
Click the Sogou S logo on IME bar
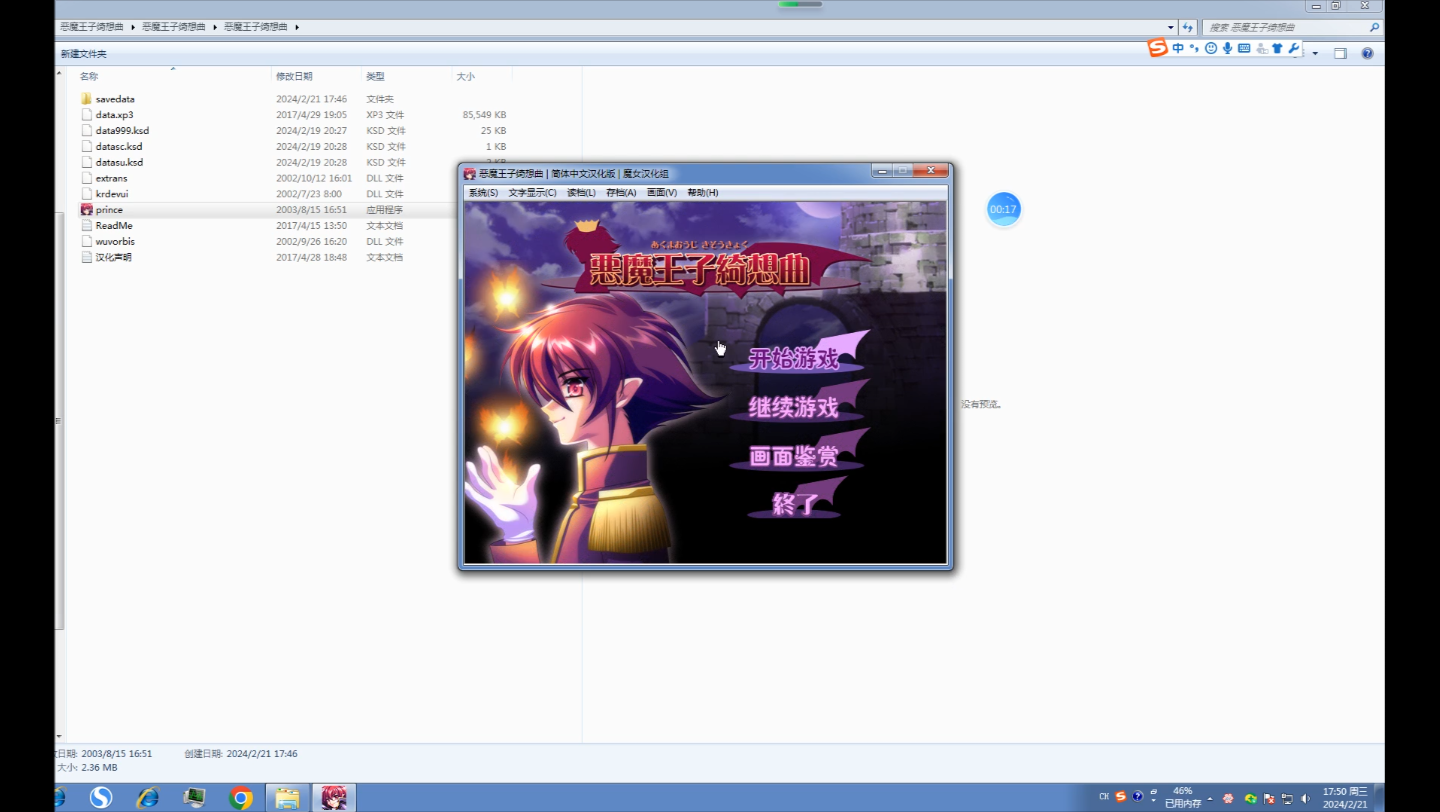click(x=1158, y=48)
